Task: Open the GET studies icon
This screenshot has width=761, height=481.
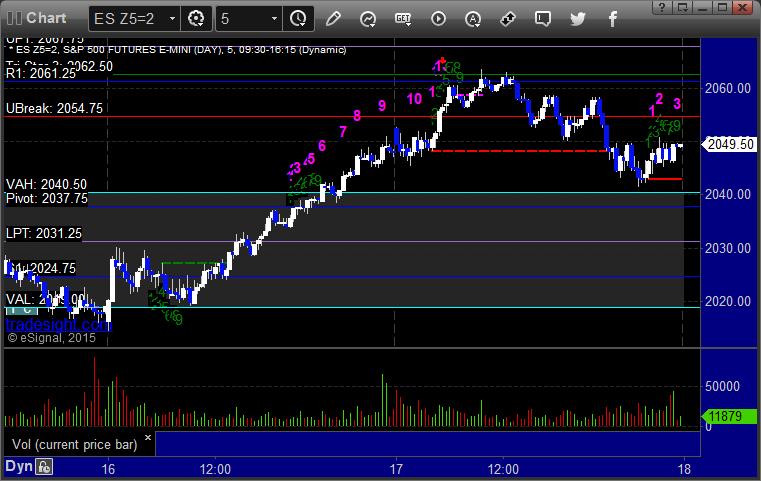Action: tap(403, 19)
